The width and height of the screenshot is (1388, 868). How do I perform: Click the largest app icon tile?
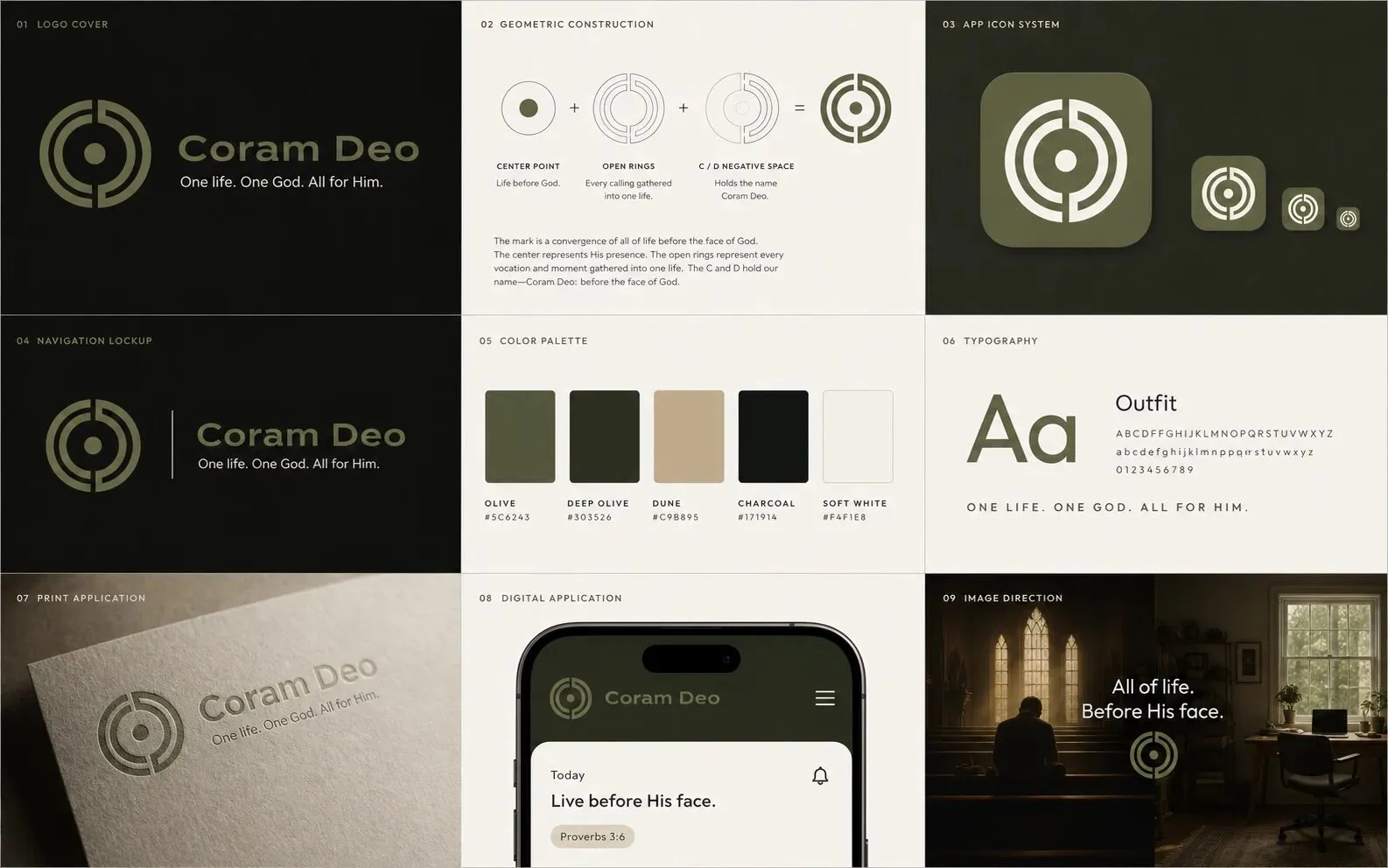(x=1065, y=160)
